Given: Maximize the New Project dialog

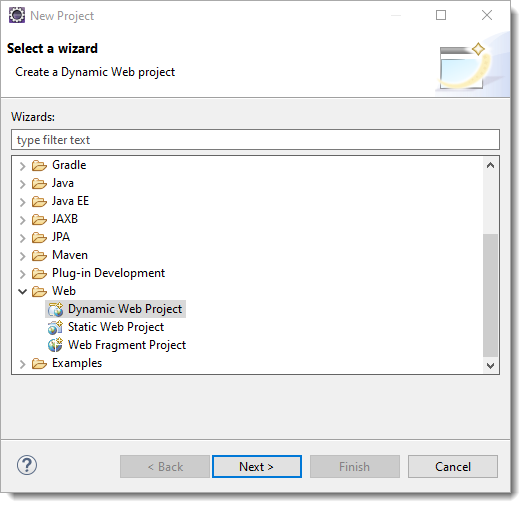Looking at the screenshot, I should (441, 15).
